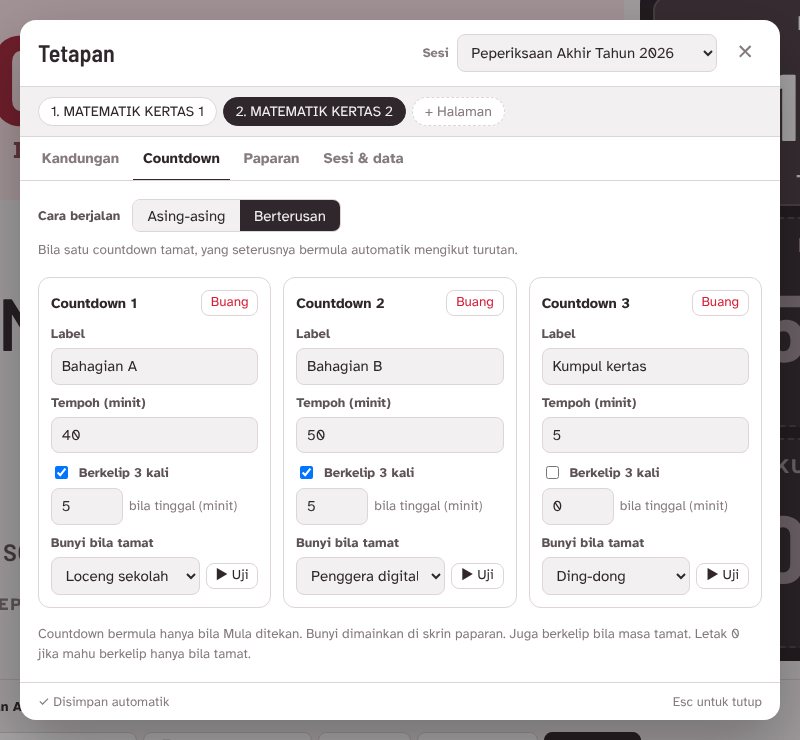Play test sound Uji for Countdown 2

point(478,576)
